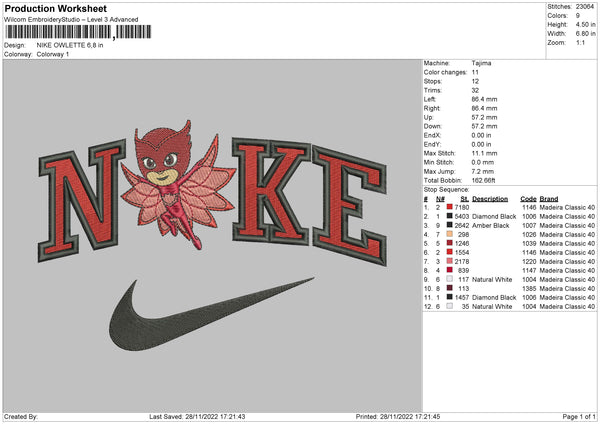Click the Trims value 32
Image resolution: width=600 pixels, height=424 pixels.
pyautogui.click(x=475, y=90)
